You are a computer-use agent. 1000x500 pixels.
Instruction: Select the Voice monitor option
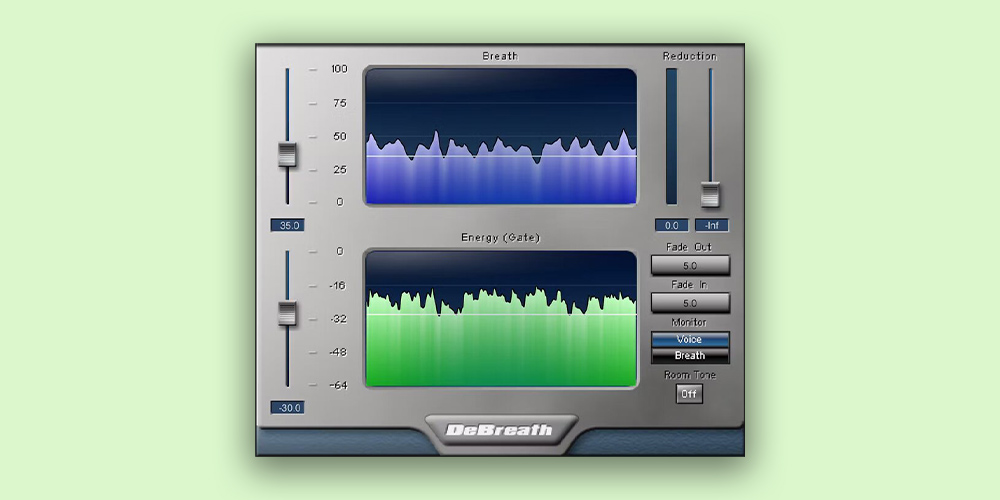pos(690,340)
